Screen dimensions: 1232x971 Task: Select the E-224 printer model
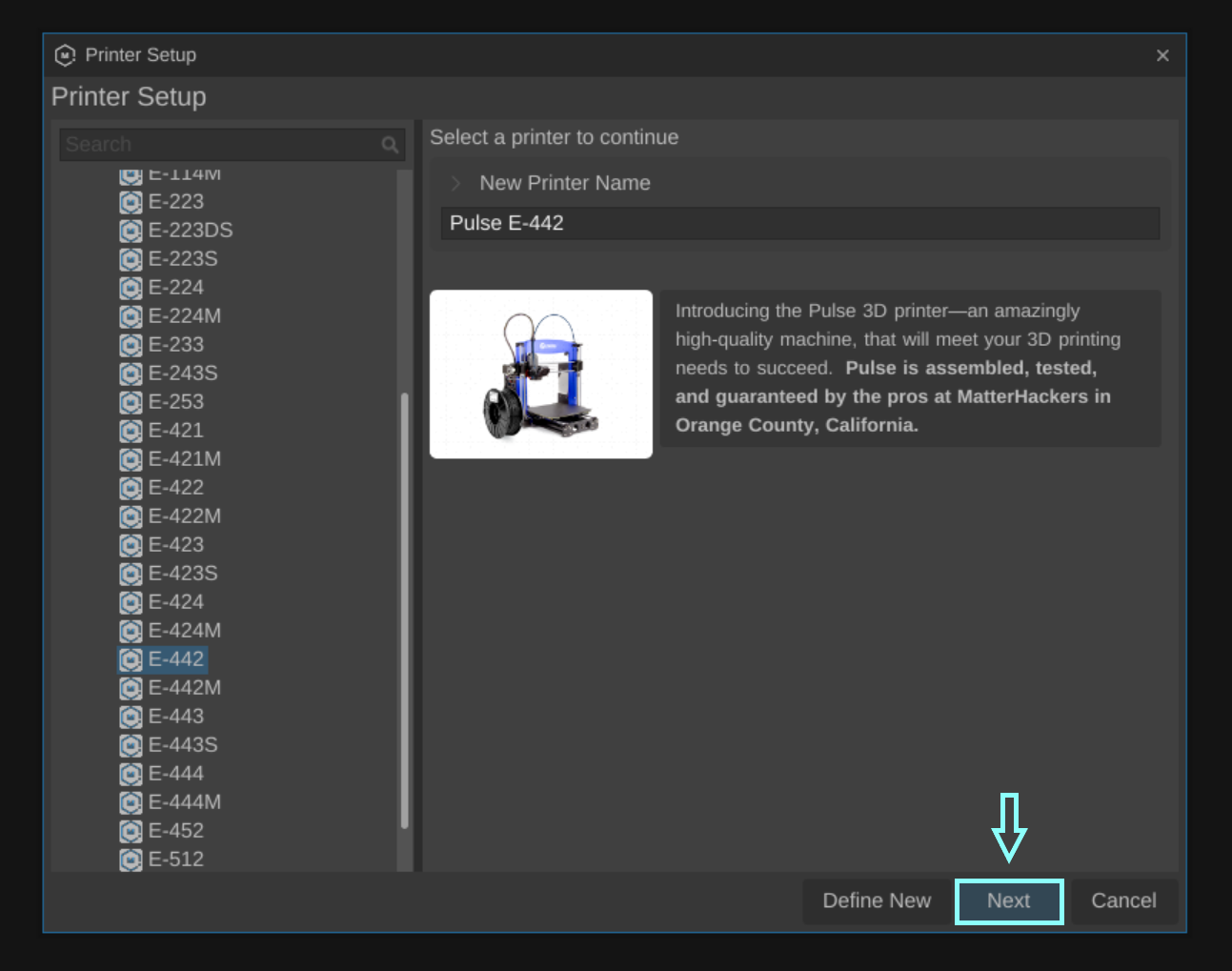click(176, 288)
